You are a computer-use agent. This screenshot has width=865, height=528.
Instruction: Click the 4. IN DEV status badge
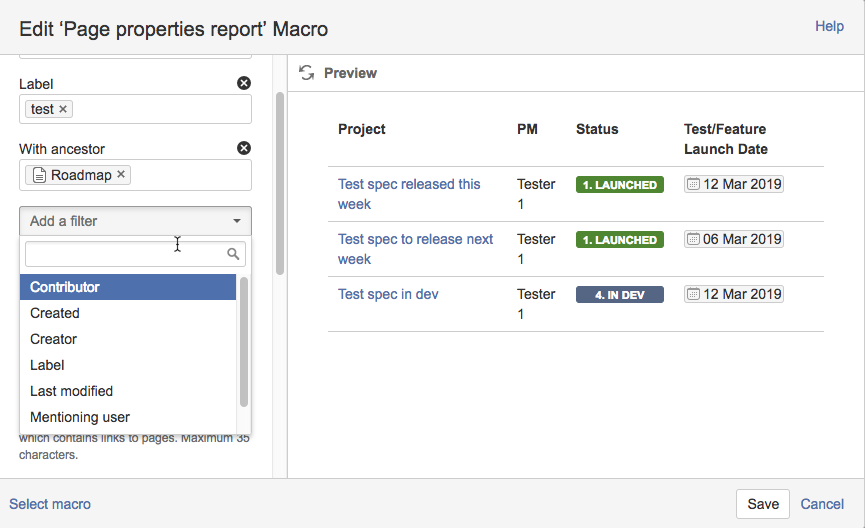coord(620,295)
